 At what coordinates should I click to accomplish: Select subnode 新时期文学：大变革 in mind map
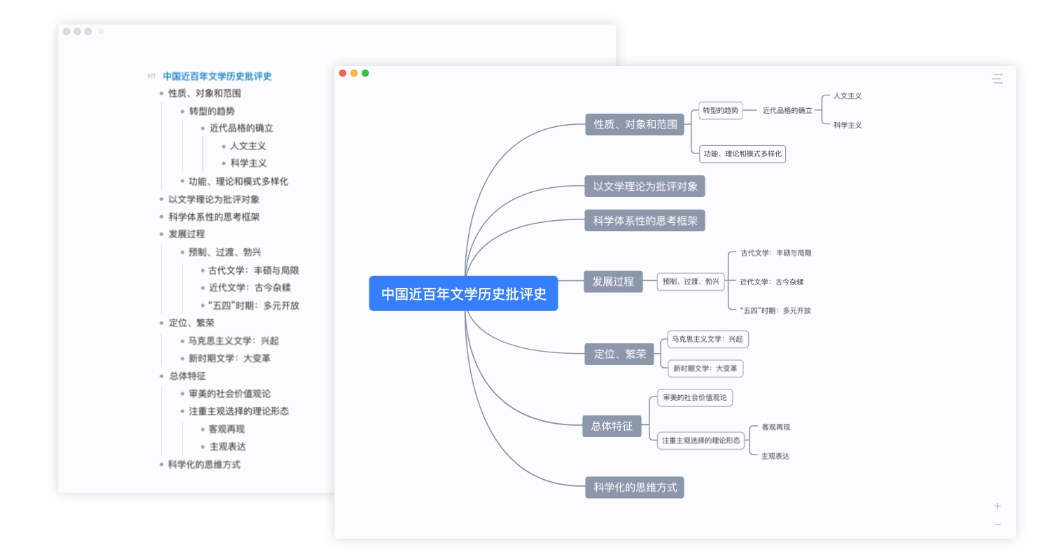pyautogui.click(x=705, y=369)
